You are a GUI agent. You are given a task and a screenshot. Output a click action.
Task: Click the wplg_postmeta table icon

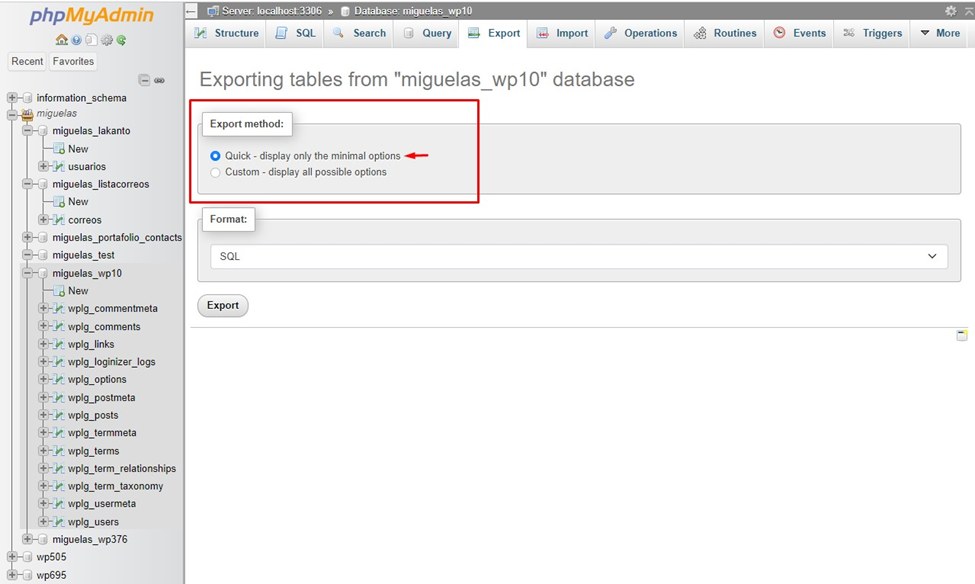pyautogui.click(x=59, y=397)
